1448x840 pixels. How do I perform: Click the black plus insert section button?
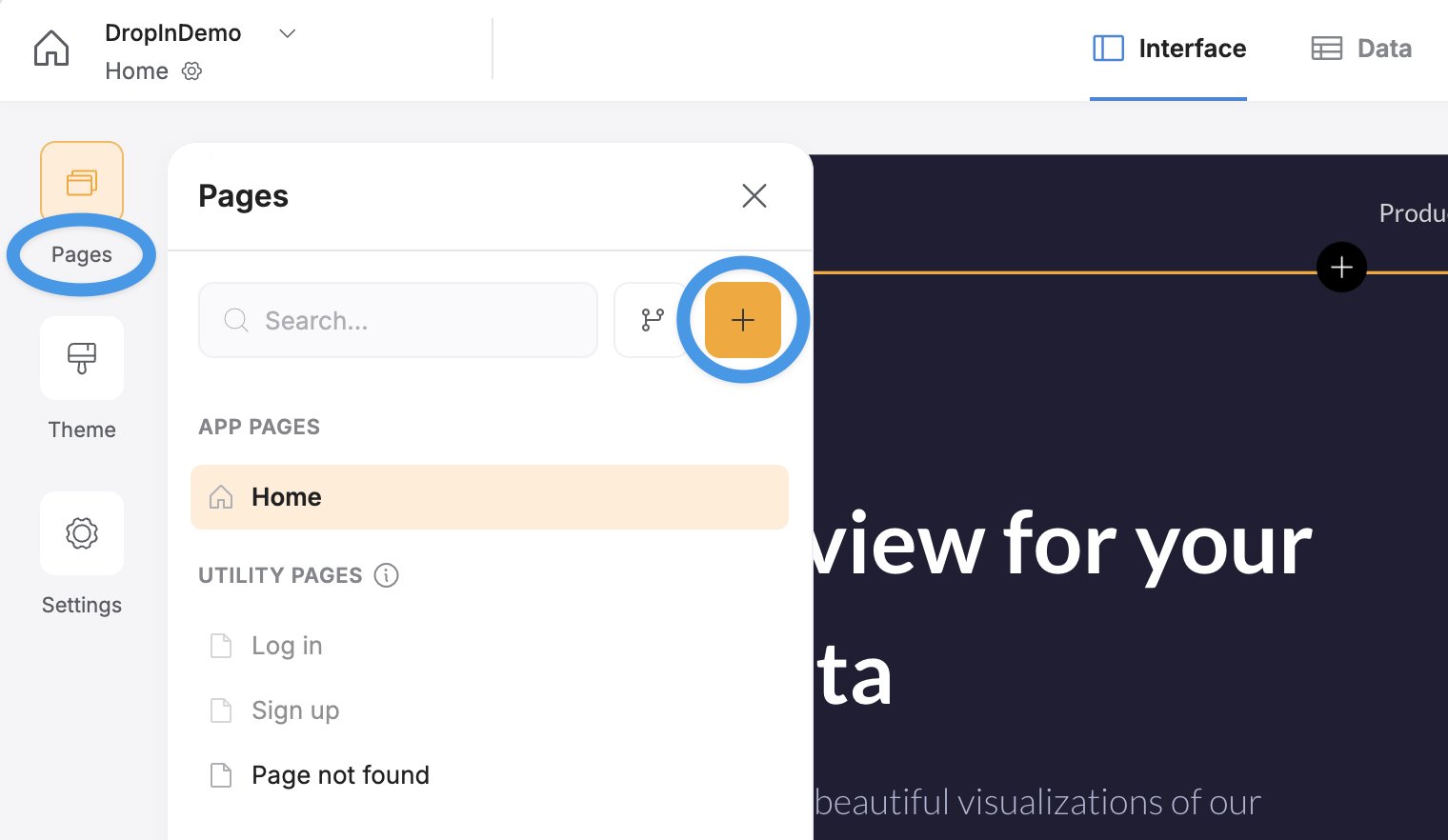[x=1341, y=268]
